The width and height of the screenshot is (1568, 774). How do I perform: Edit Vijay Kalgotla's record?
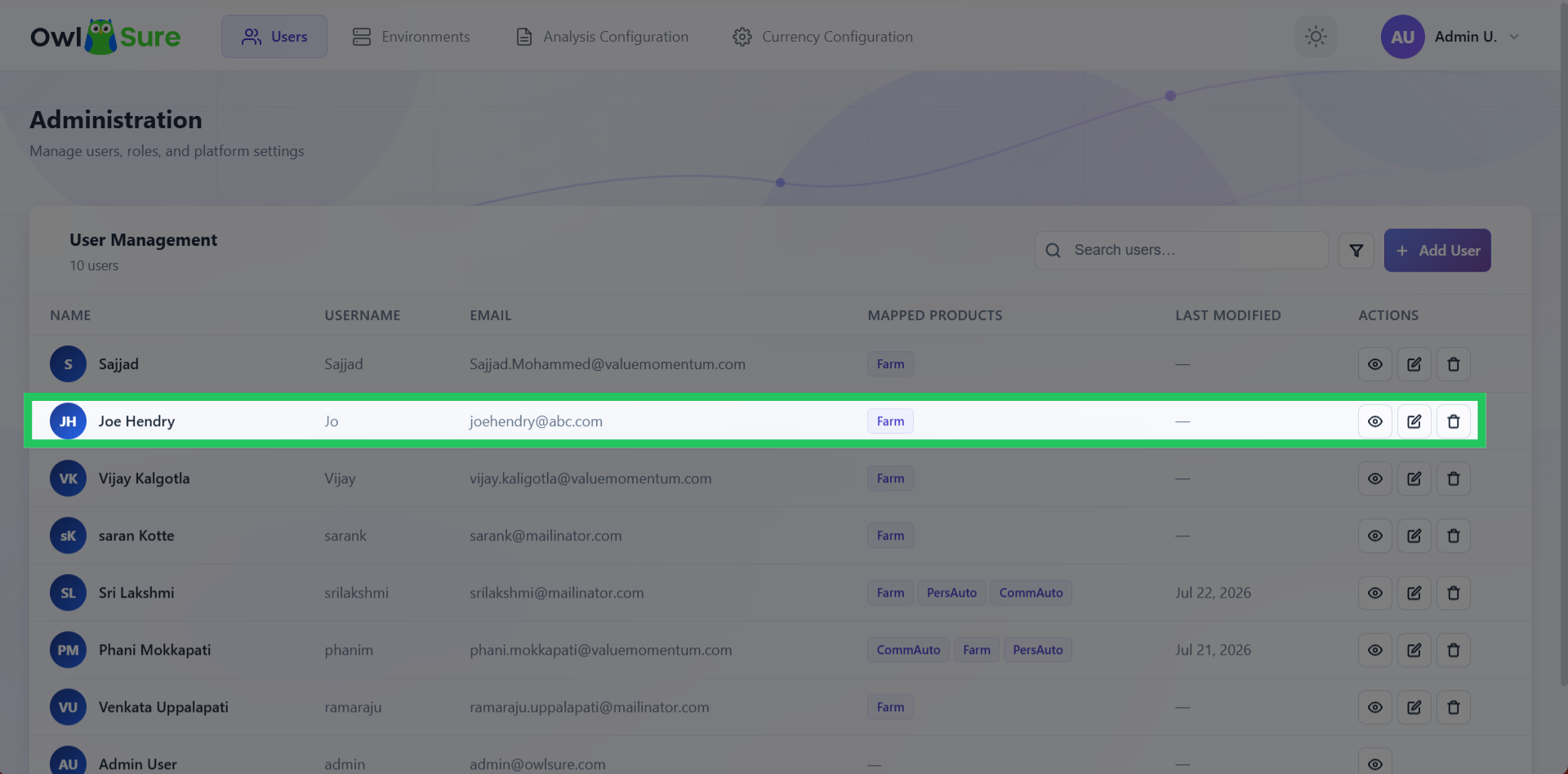pos(1414,478)
